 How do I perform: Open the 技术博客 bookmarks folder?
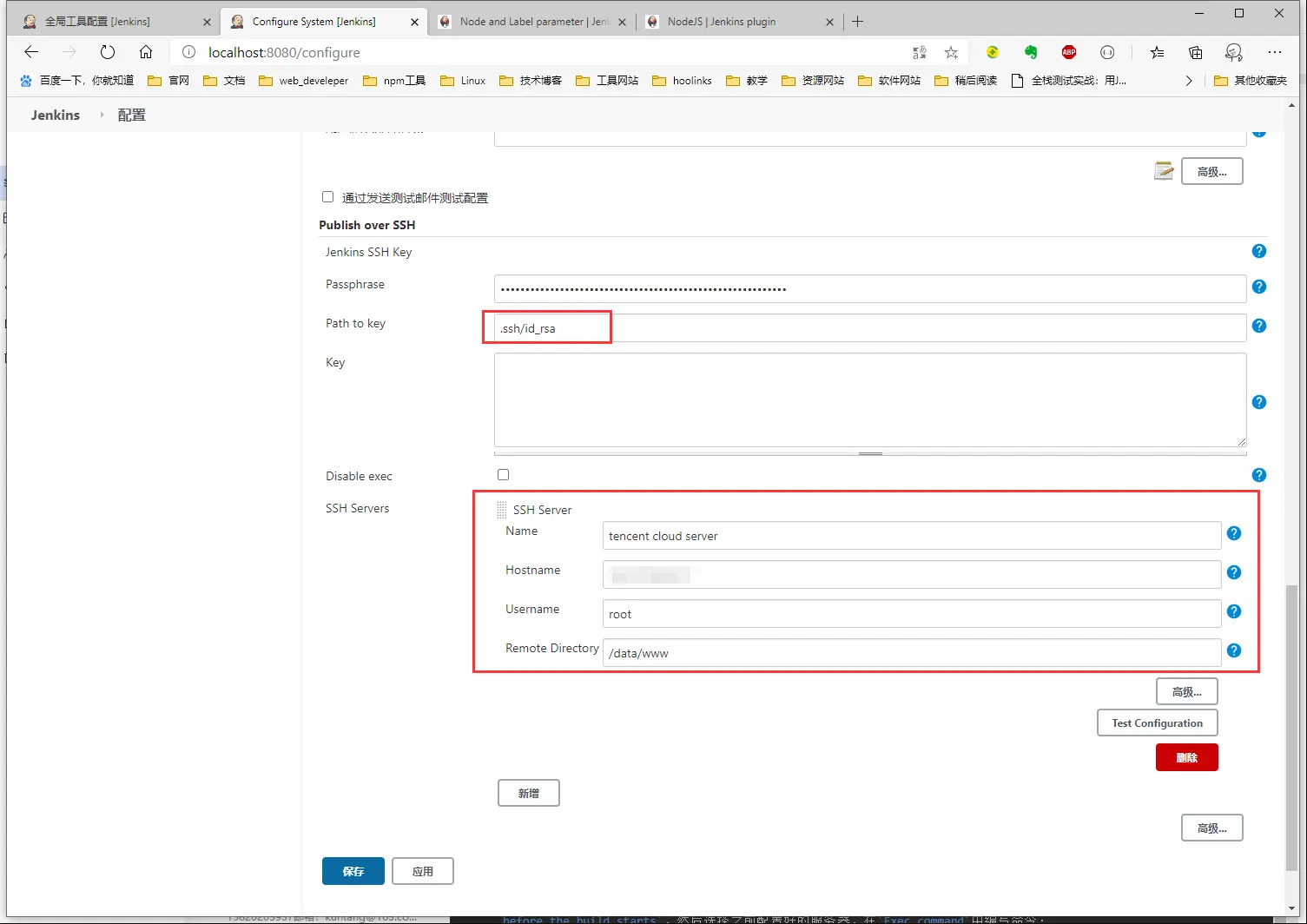(x=531, y=81)
